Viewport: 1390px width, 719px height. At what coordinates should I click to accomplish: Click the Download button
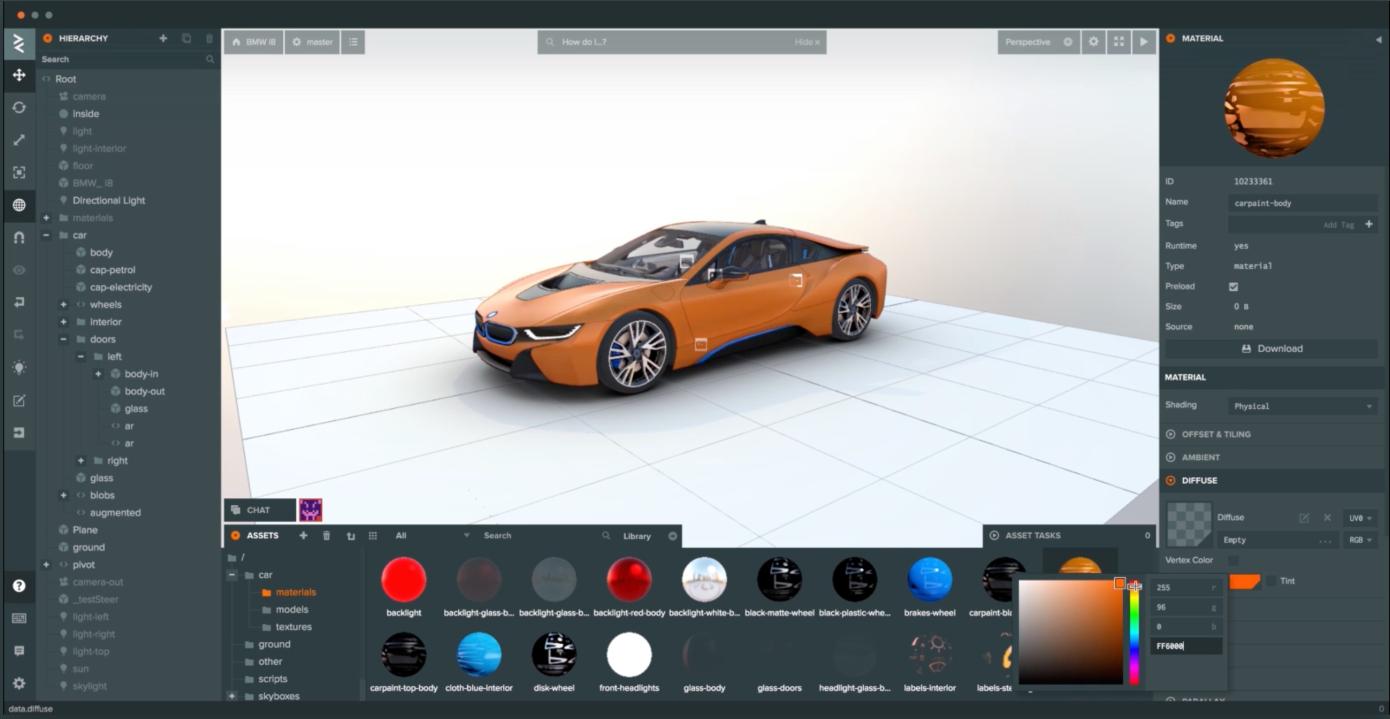[x=1271, y=349]
